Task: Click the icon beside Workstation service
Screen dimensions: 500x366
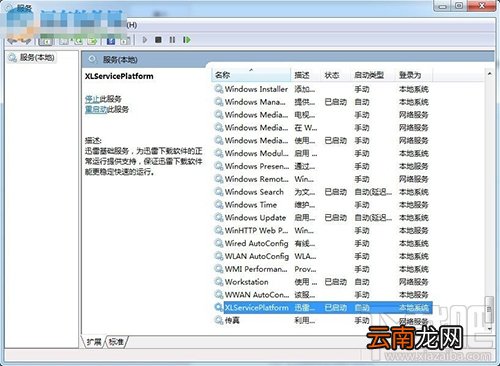Action: click(219, 282)
